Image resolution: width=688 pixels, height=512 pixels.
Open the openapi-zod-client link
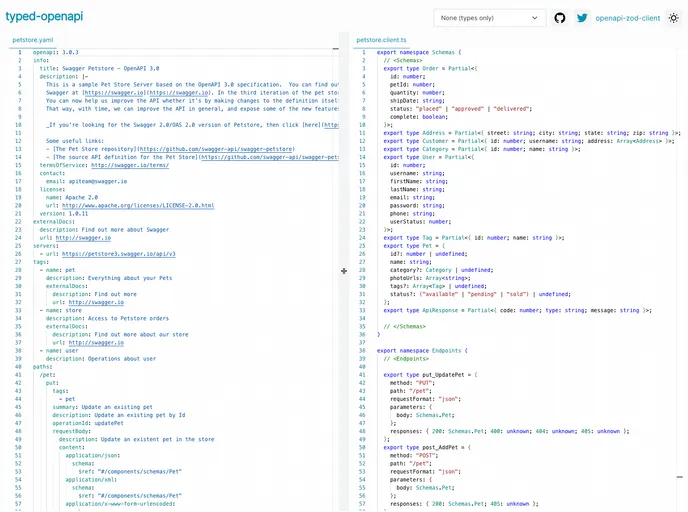click(627, 18)
